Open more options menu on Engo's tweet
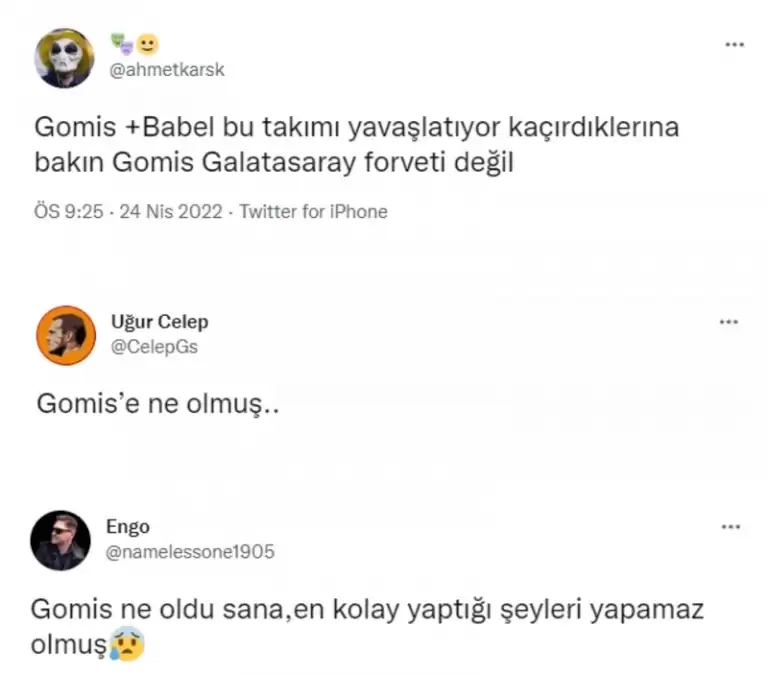768x675 pixels. (x=732, y=527)
